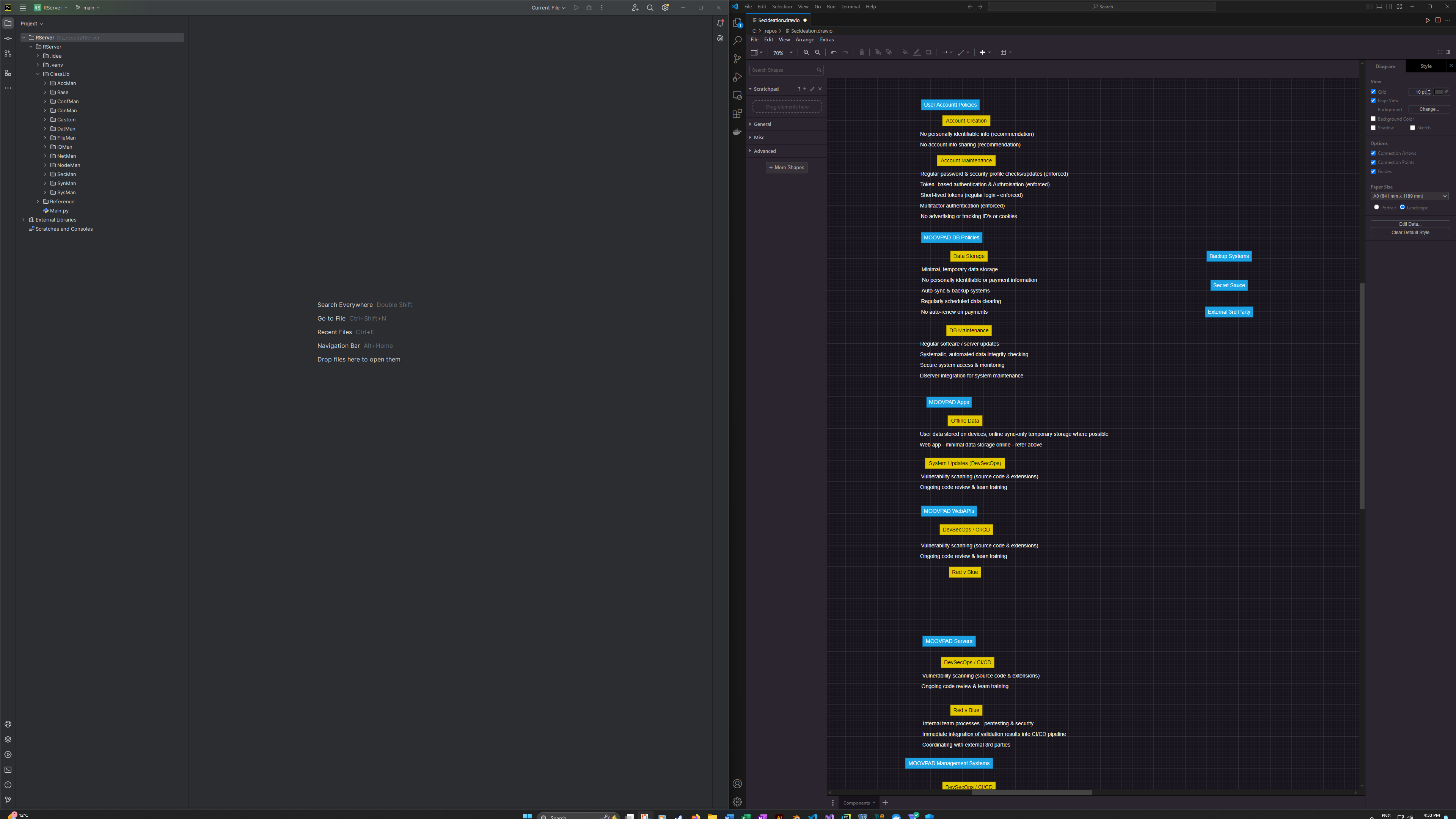The height and width of the screenshot is (819, 1456).
Task: Expand the General shapes section
Action: click(x=762, y=124)
